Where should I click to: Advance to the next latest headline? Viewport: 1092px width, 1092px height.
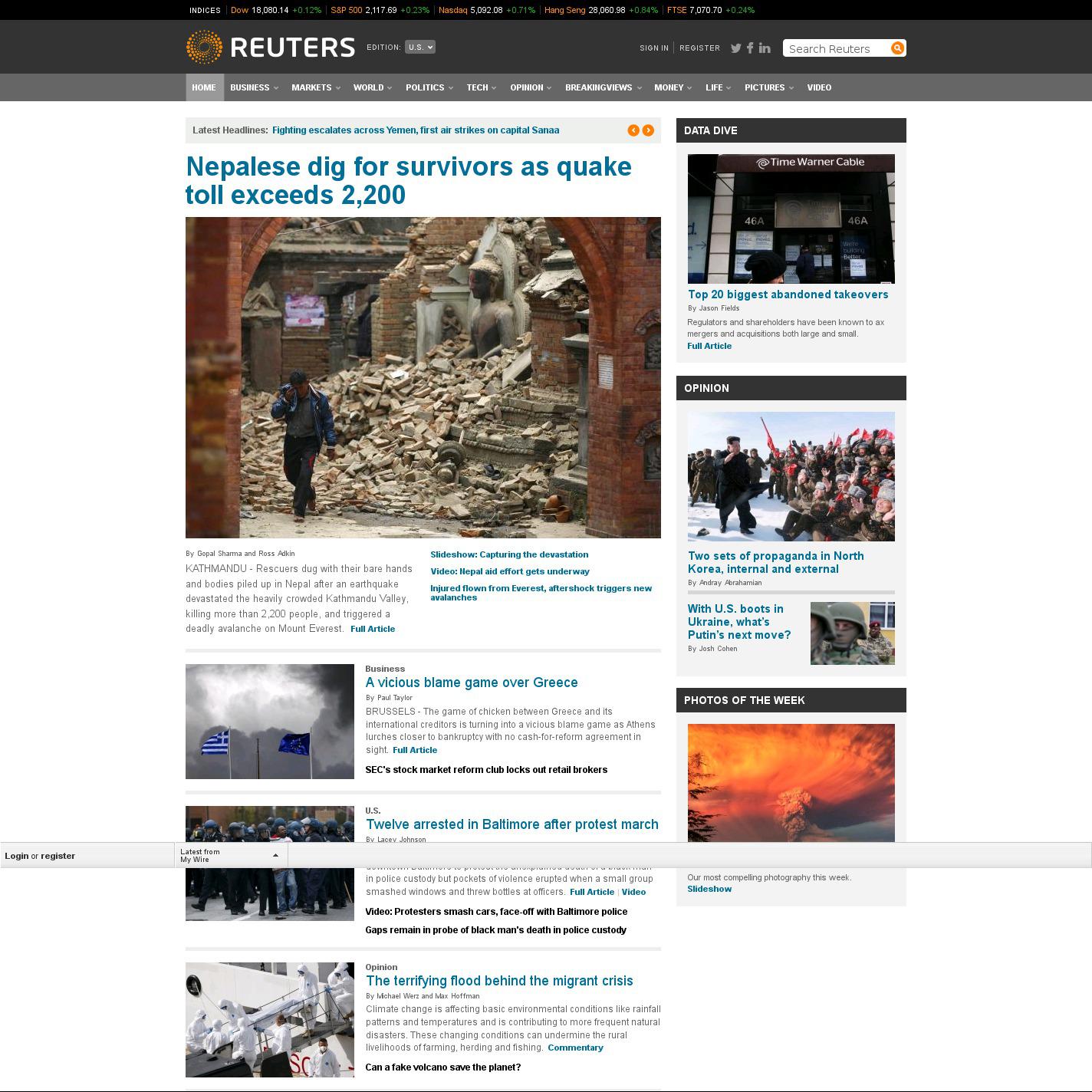[648, 130]
